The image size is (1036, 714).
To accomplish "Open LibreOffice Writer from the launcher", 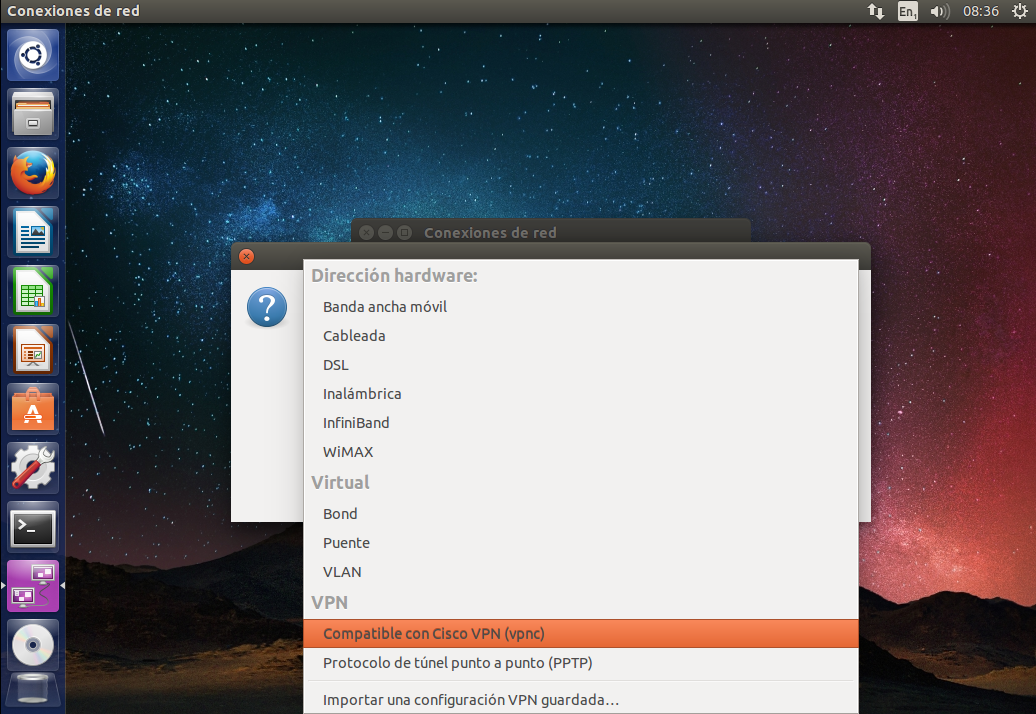I will coord(33,232).
